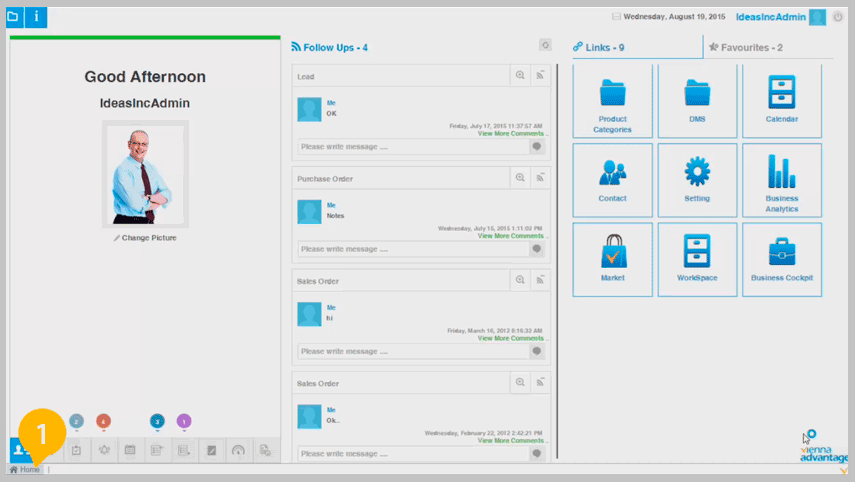Image resolution: width=855 pixels, height=482 pixels.
Task: Zoom into the Lead follow-up record
Action: click(x=520, y=75)
